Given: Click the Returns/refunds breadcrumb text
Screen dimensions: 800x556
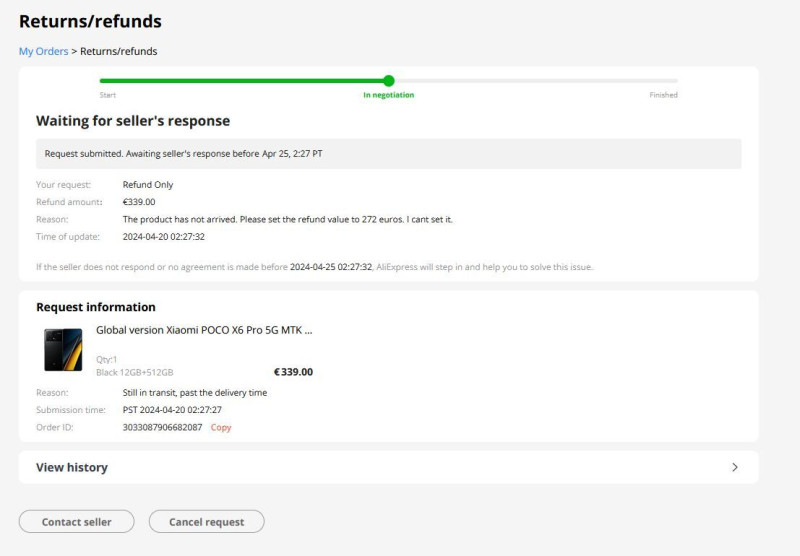Looking at the screenshot, I should click(118, 51).
